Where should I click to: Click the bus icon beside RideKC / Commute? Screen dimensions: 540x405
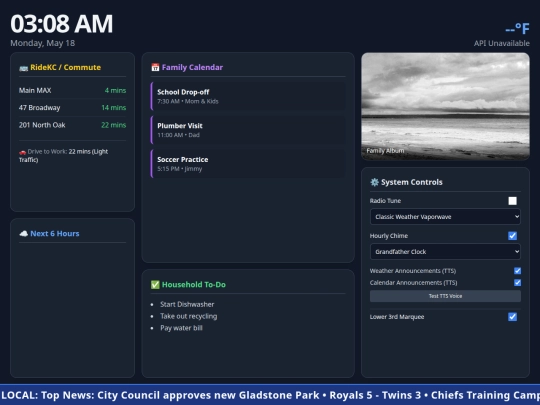point(23,68)
